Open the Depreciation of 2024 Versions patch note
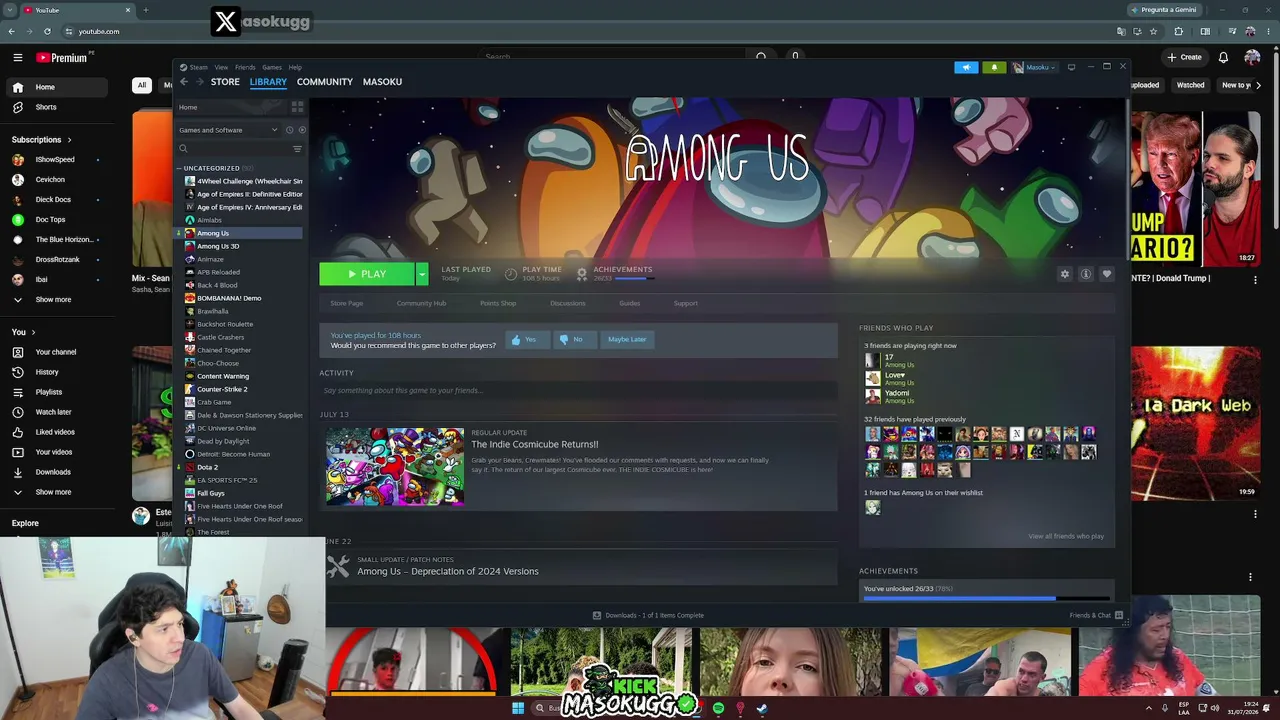This screenshot has height=720, width=1280. (x=448, y=572)
